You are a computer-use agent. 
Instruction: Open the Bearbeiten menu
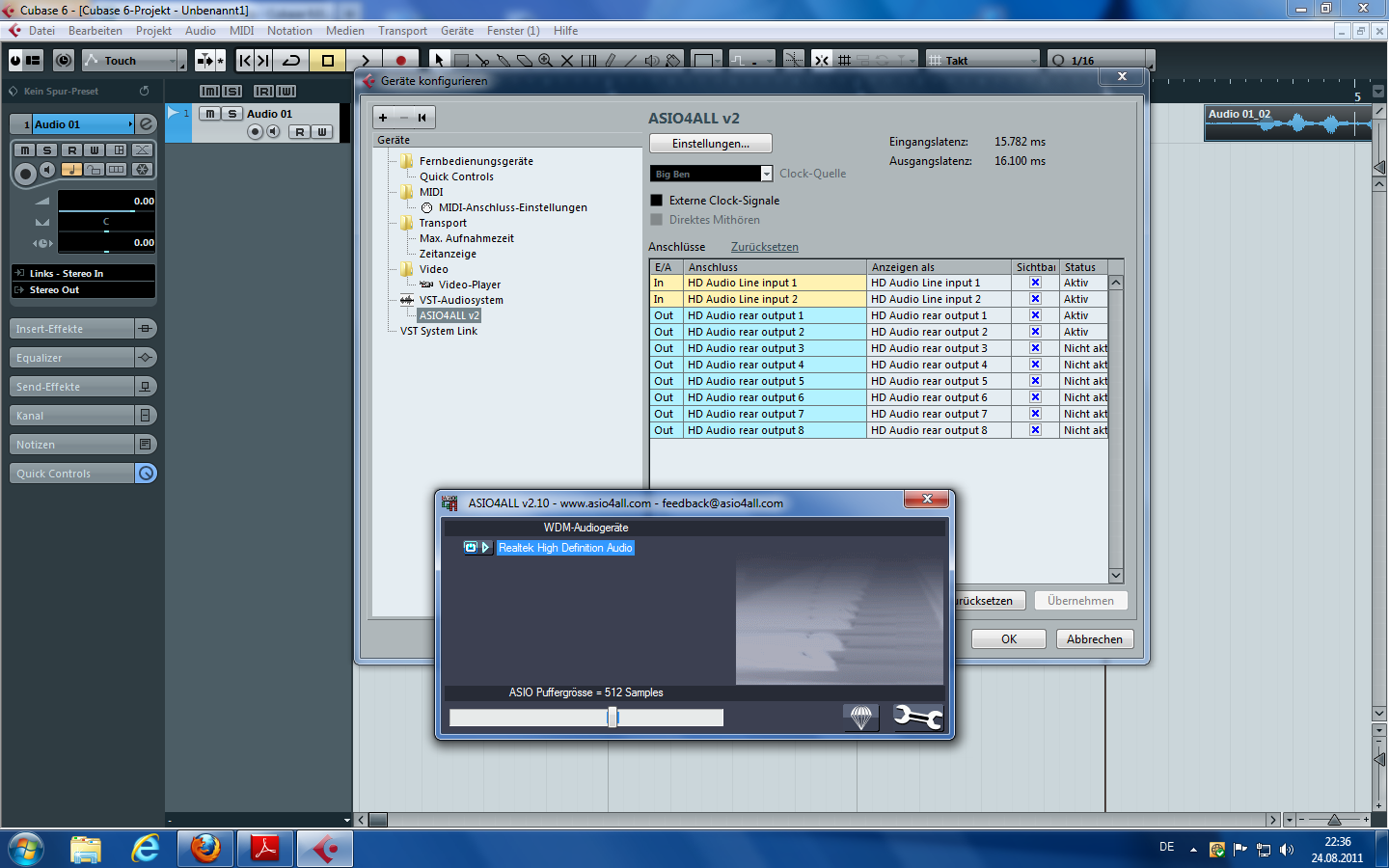click(x=95, y=31)
